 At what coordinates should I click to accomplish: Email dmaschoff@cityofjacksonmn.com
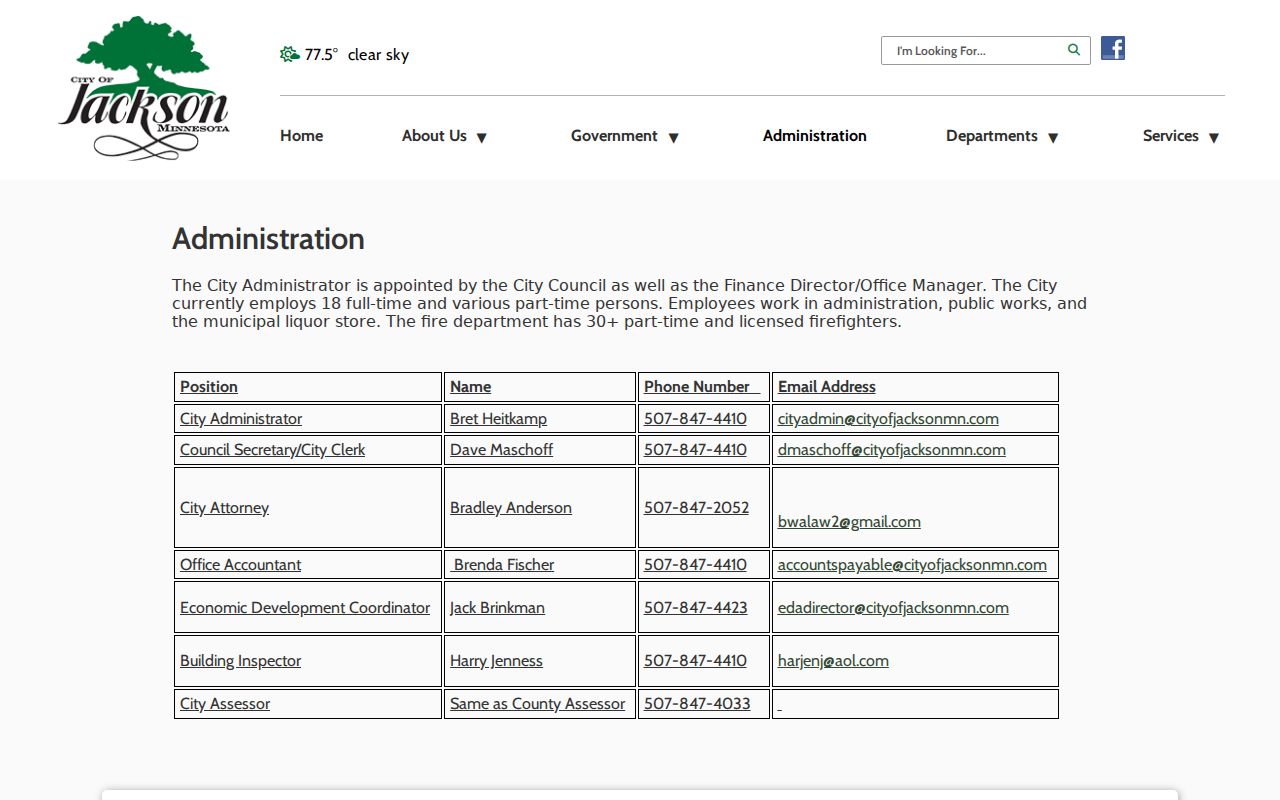coord(892,450)
